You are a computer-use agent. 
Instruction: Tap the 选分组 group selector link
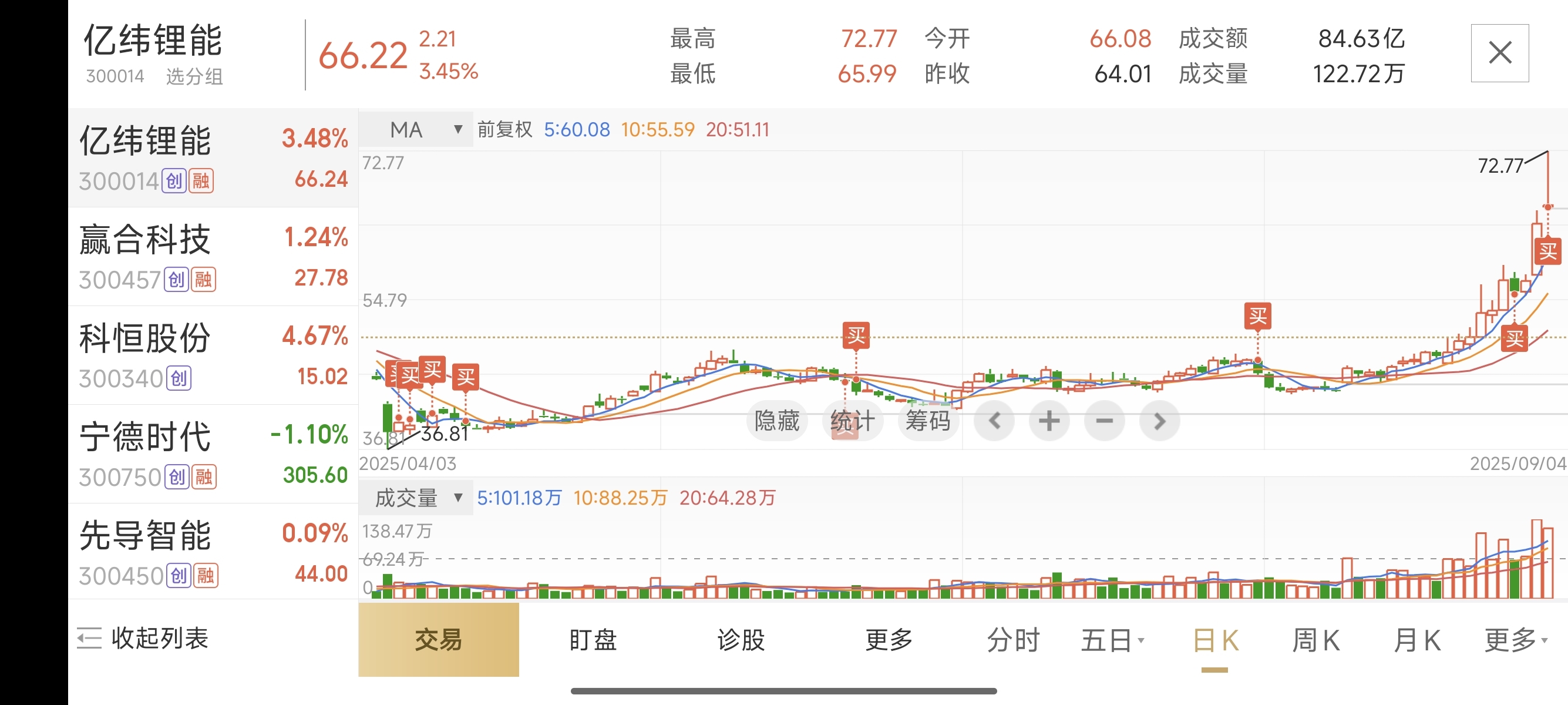click(x=194, y=76)
